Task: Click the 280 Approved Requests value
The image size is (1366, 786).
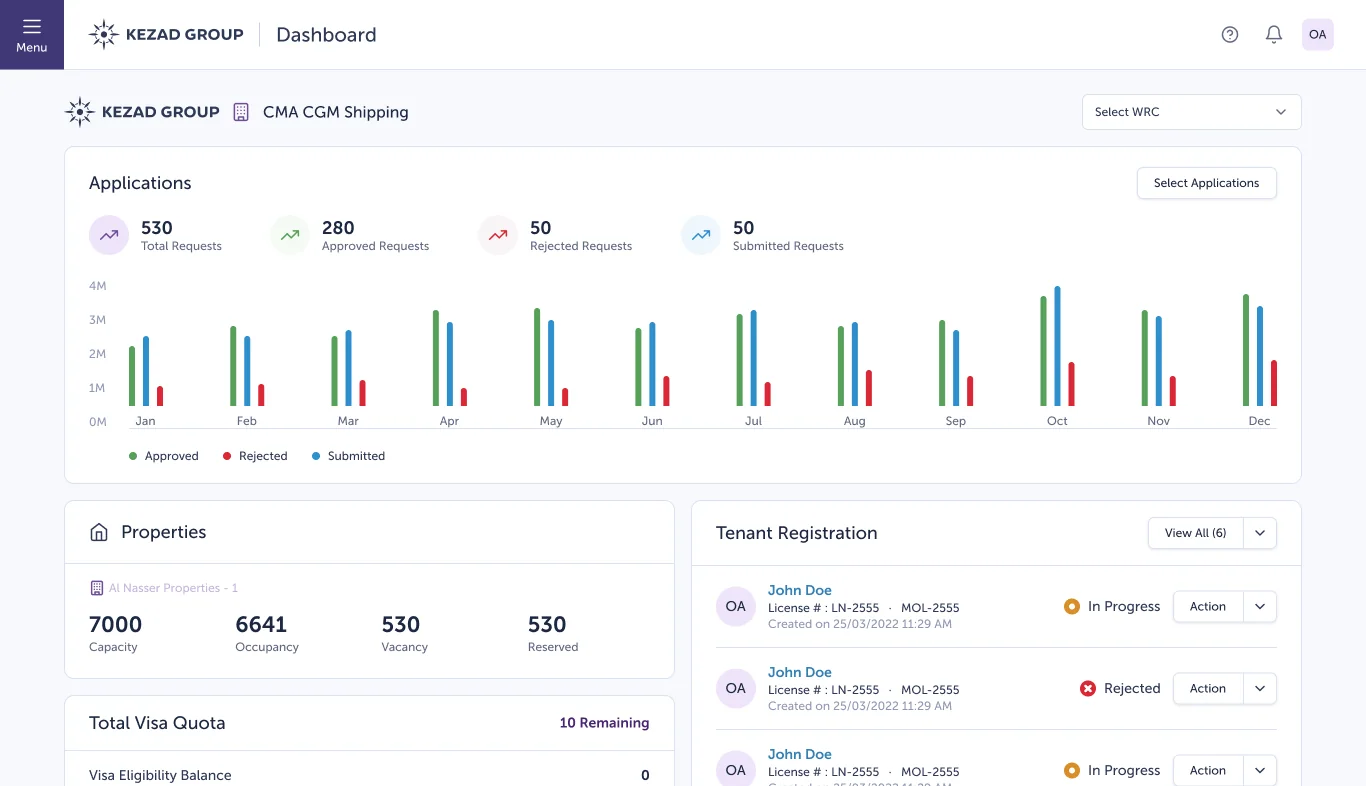Action: (338, 228)
